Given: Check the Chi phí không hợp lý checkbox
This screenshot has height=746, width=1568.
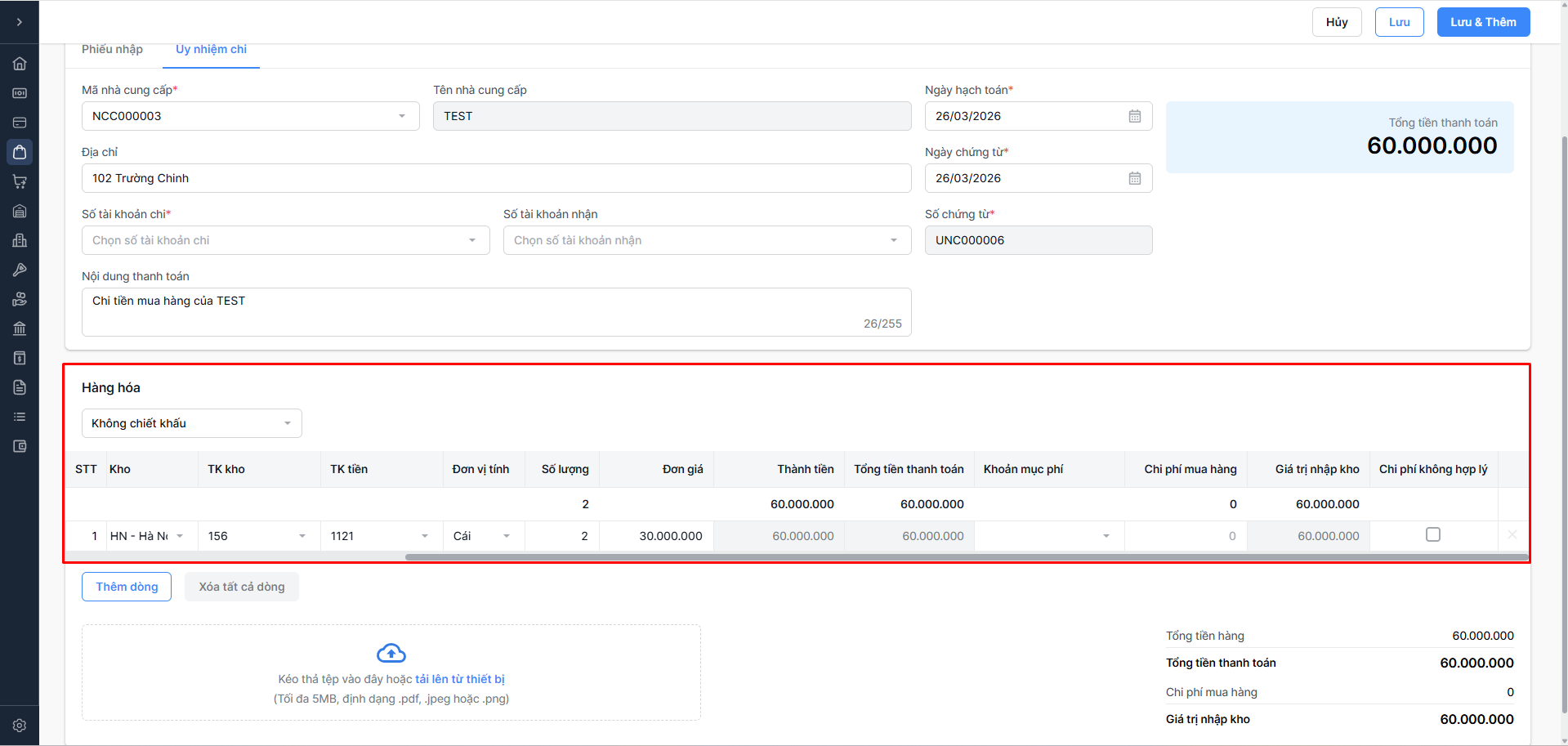Looking at the screenshot, I should (1433, 534).
